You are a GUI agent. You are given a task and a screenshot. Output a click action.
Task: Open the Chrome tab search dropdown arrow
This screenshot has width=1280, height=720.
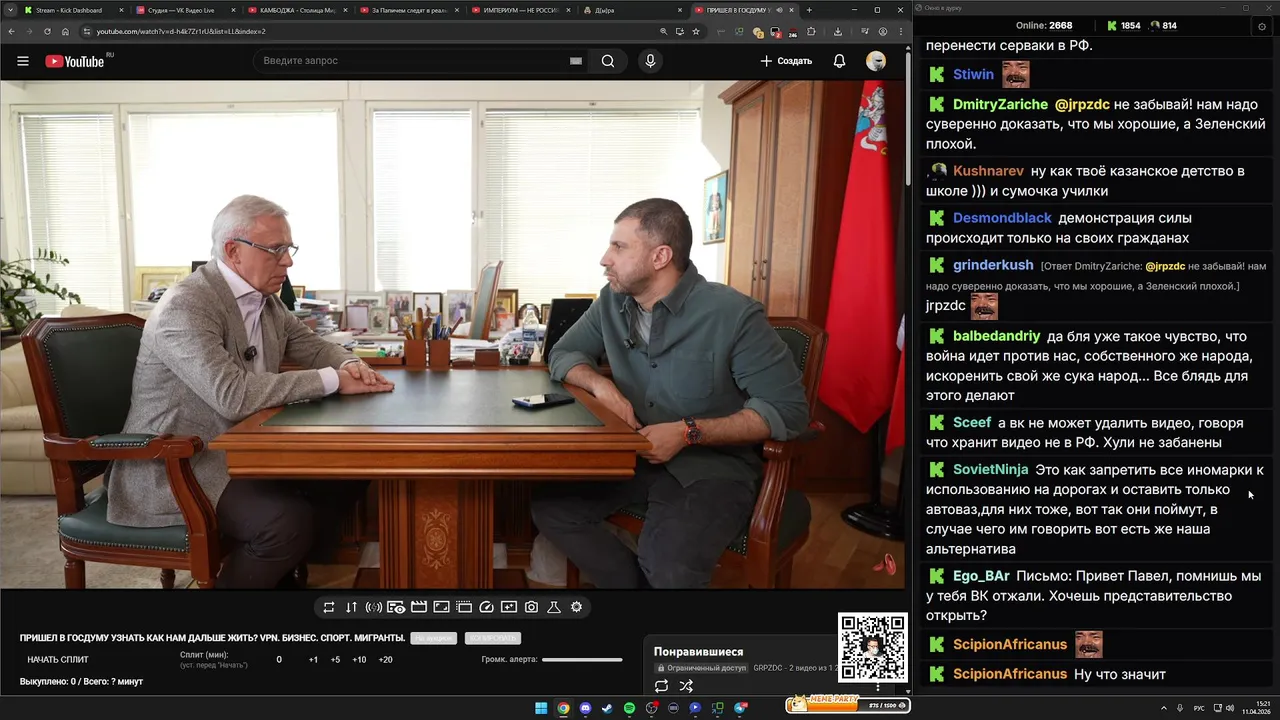(11, 10)
